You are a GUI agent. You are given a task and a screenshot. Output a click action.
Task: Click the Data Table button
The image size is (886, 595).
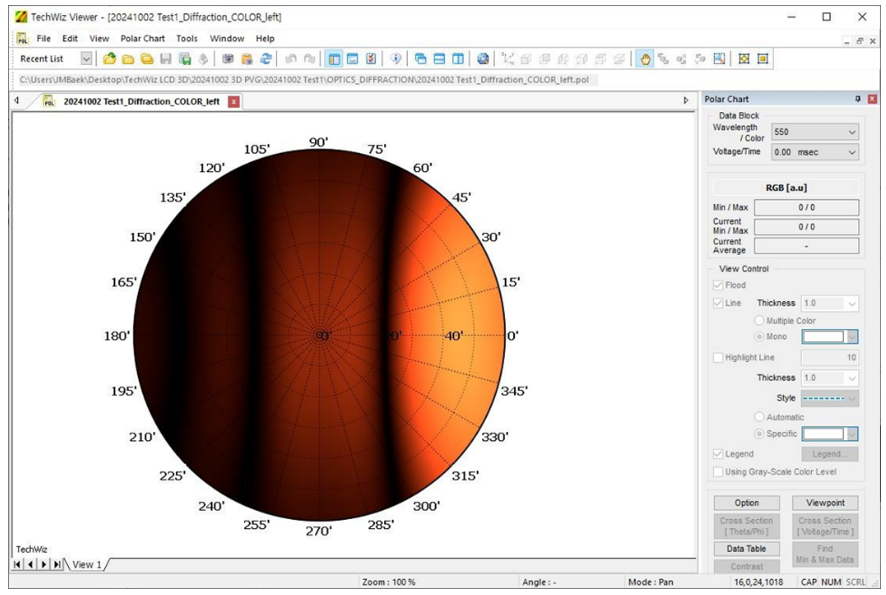click(746, 549)
